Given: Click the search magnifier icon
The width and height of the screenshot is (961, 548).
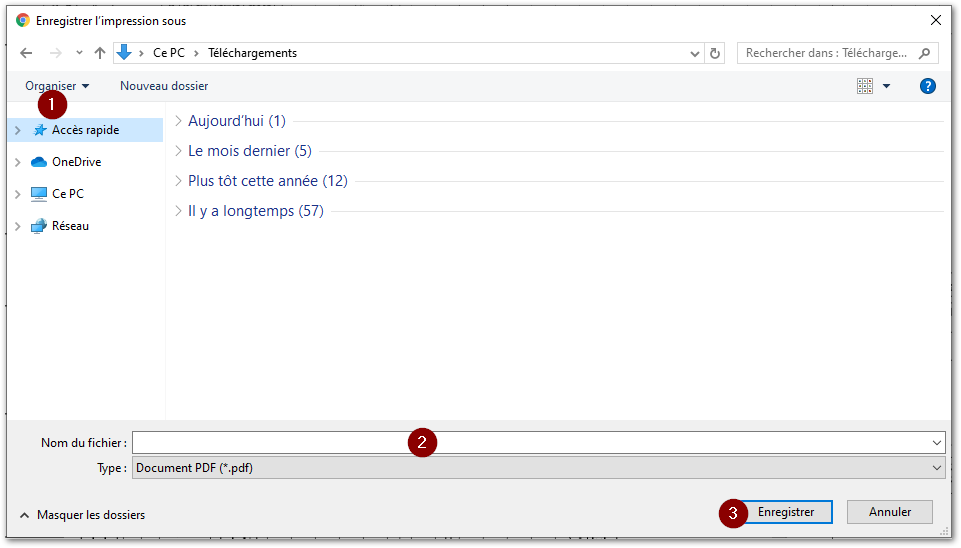Looking at the screenshot, I should [924, 53].
